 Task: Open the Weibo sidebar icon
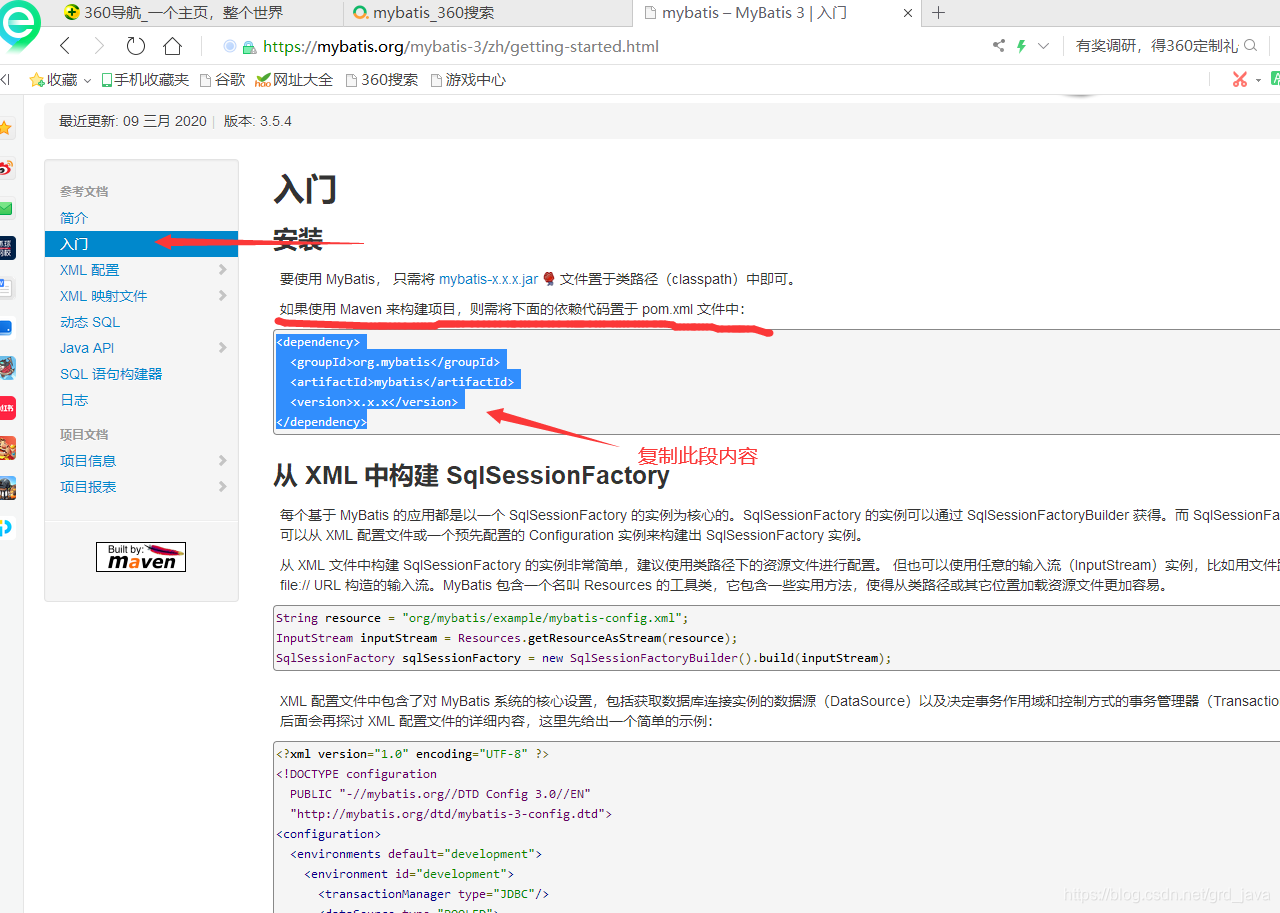point(6,168)
